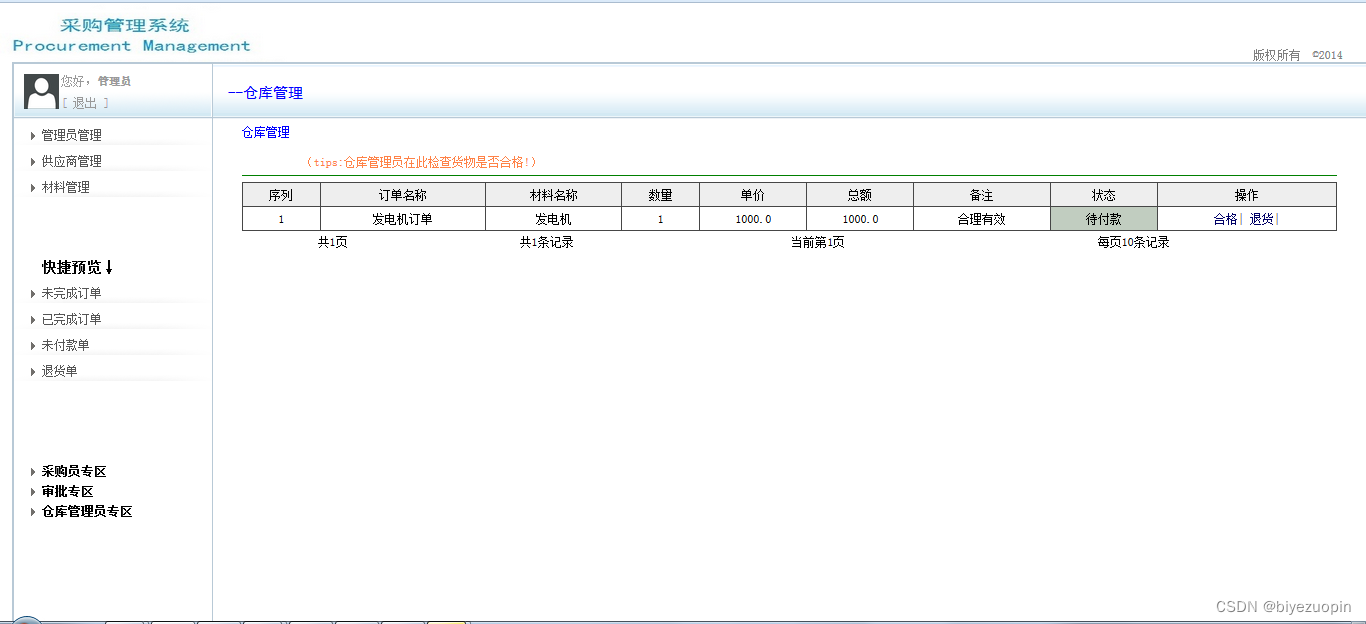Screen dimensions: 1366x624
Task: Open 管理员管理 in the sidebar
Action: click(x=71, y=135)
